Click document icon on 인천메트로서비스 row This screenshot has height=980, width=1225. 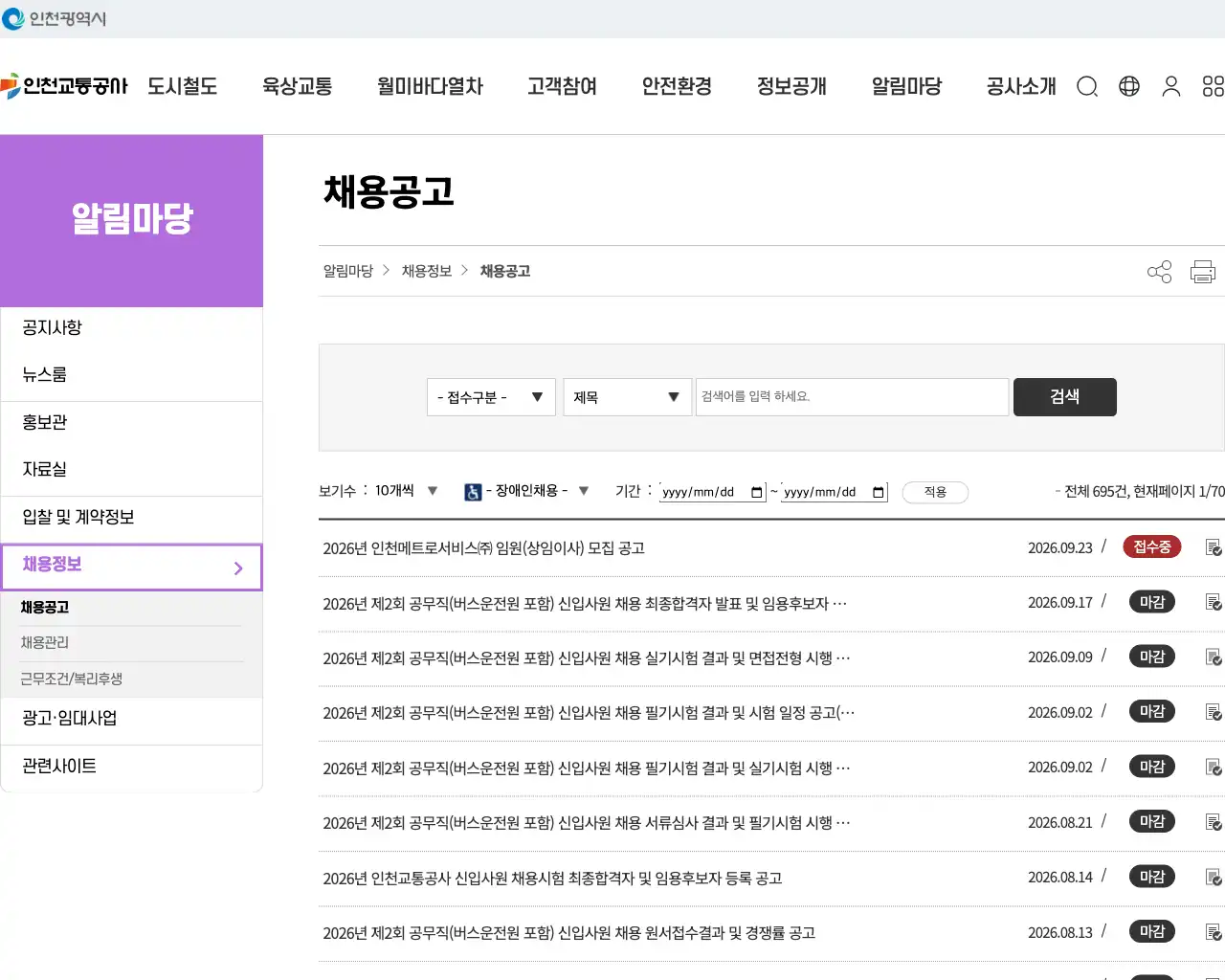click(1214, 547)
